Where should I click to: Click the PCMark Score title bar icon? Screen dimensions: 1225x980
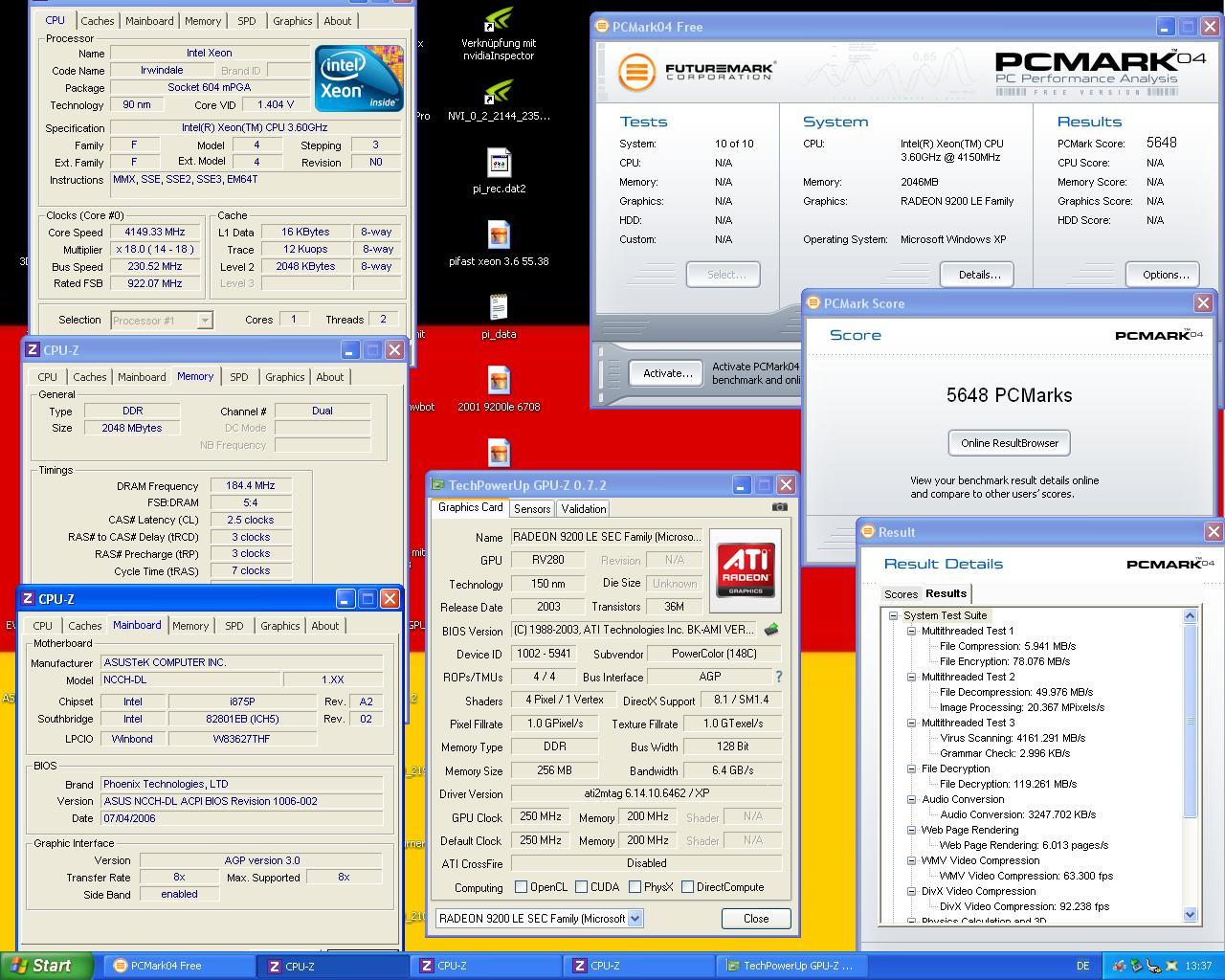[x=813, y=303]
